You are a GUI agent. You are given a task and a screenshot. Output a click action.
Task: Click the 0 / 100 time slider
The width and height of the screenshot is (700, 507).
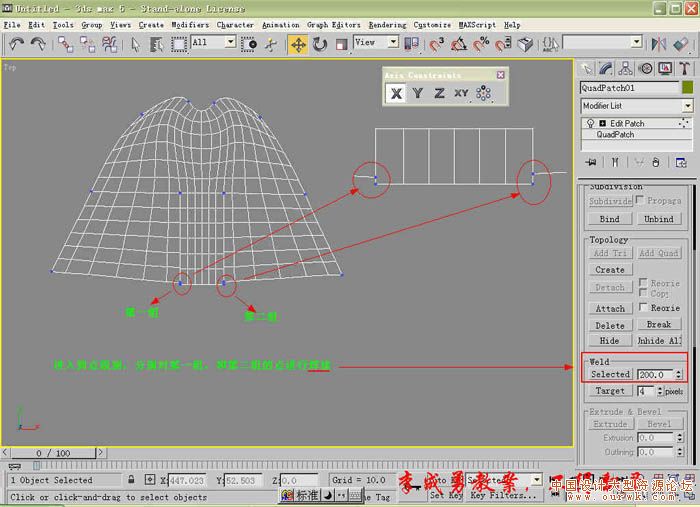click(53, 453)
